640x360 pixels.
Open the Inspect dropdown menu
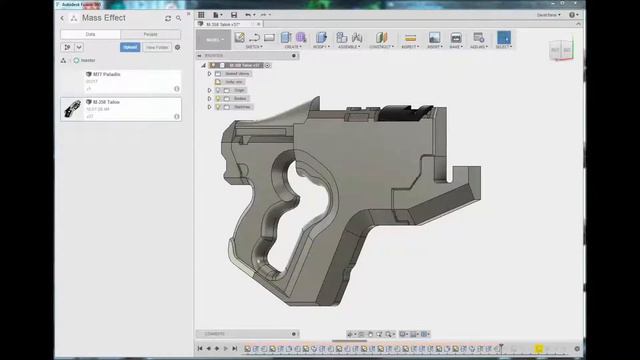click(410, 47)
